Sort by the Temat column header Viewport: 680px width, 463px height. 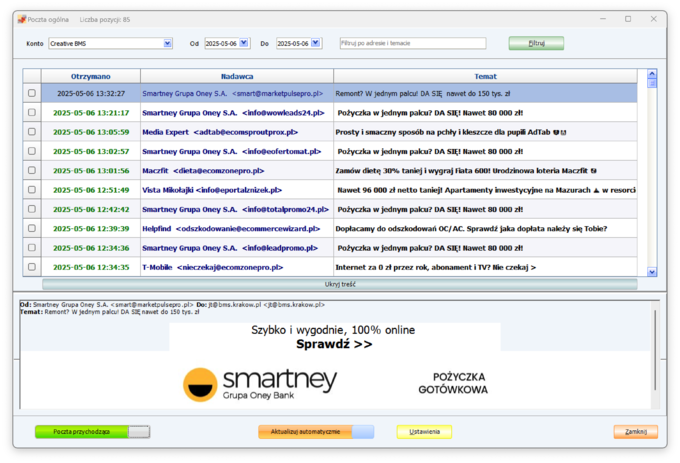click(x=485, y=76)
